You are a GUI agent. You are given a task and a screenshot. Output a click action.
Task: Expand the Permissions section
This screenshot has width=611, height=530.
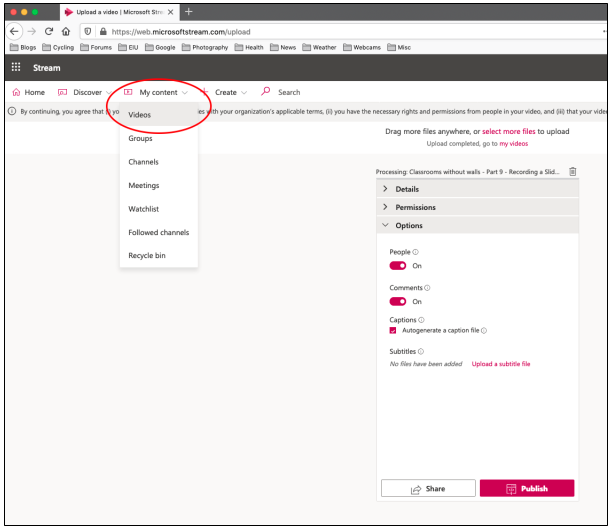pyautogui.click(x=415, y=207)
